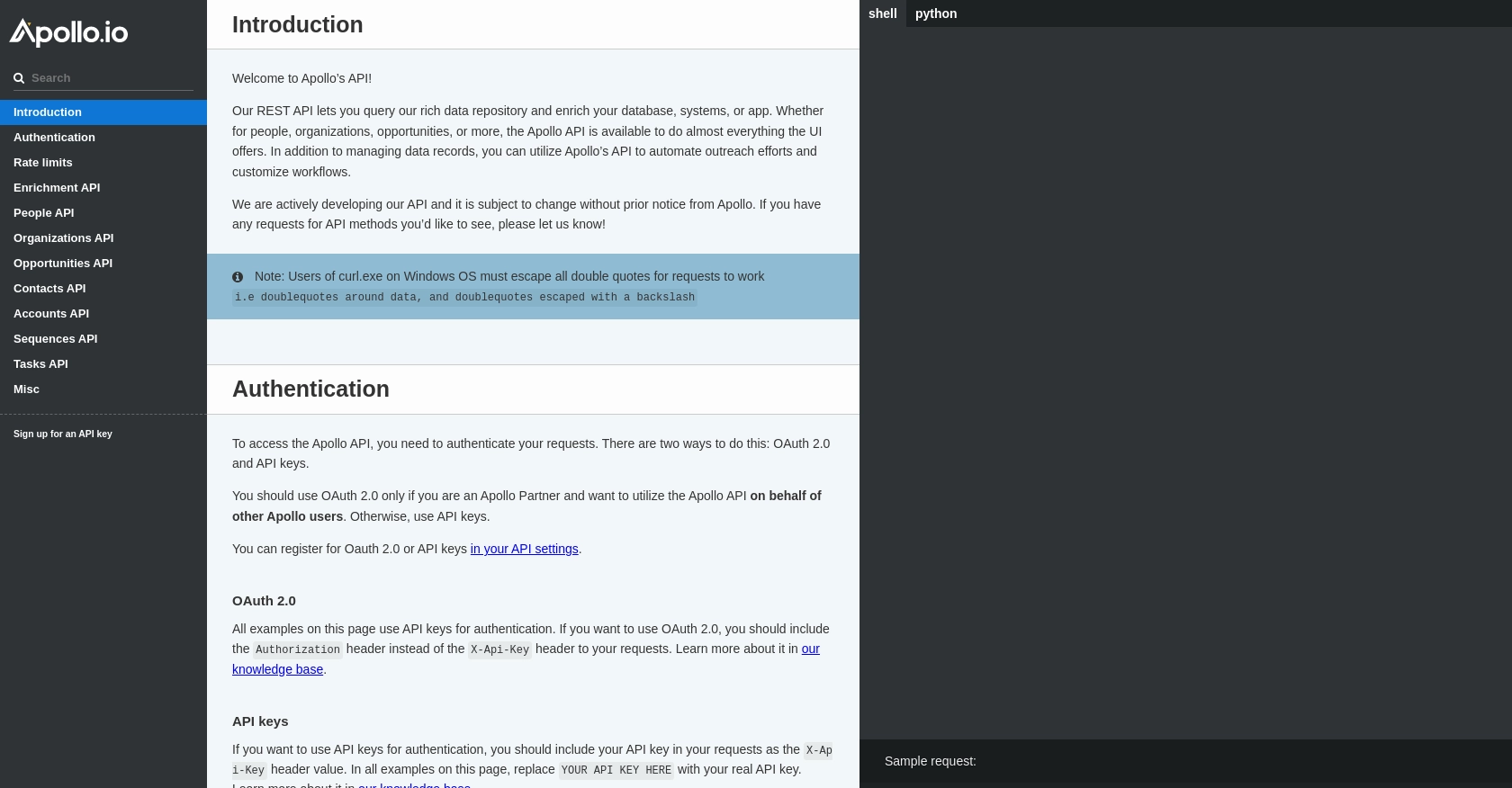1512x788 pixels.
Task: Switch to the python code tab
Action: [936, 13]
